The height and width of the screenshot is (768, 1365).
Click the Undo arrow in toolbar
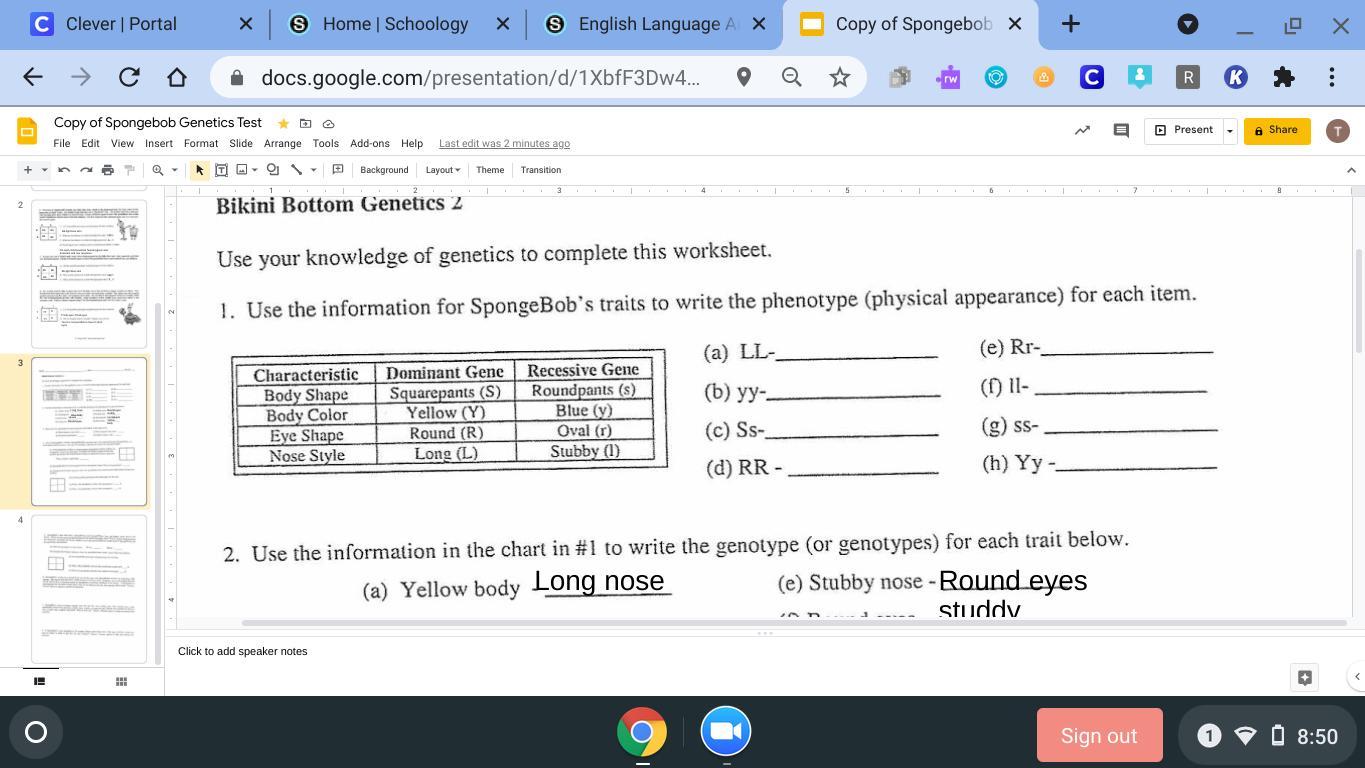coord(64,170)
